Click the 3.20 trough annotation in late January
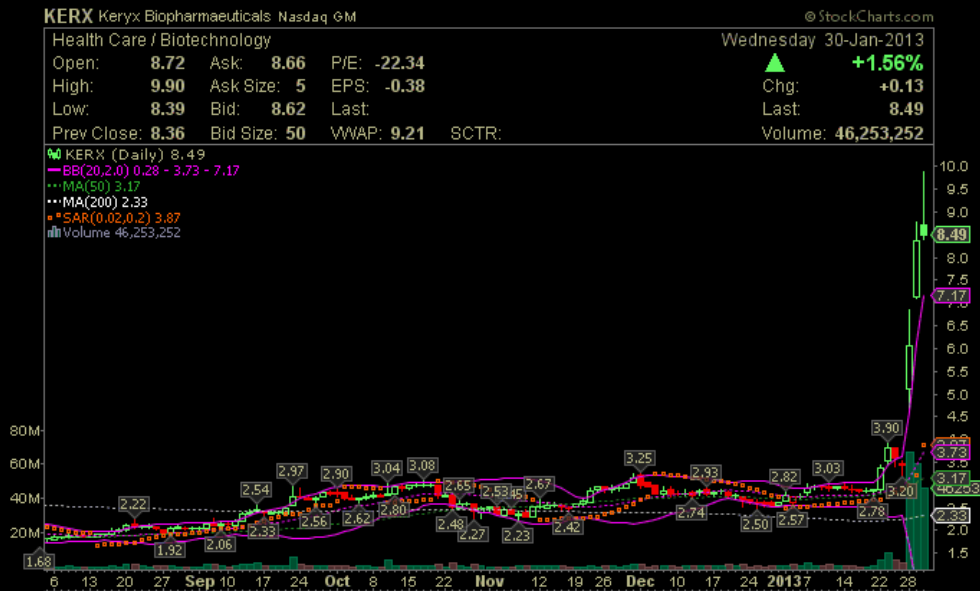 click(x=901, y=490)
